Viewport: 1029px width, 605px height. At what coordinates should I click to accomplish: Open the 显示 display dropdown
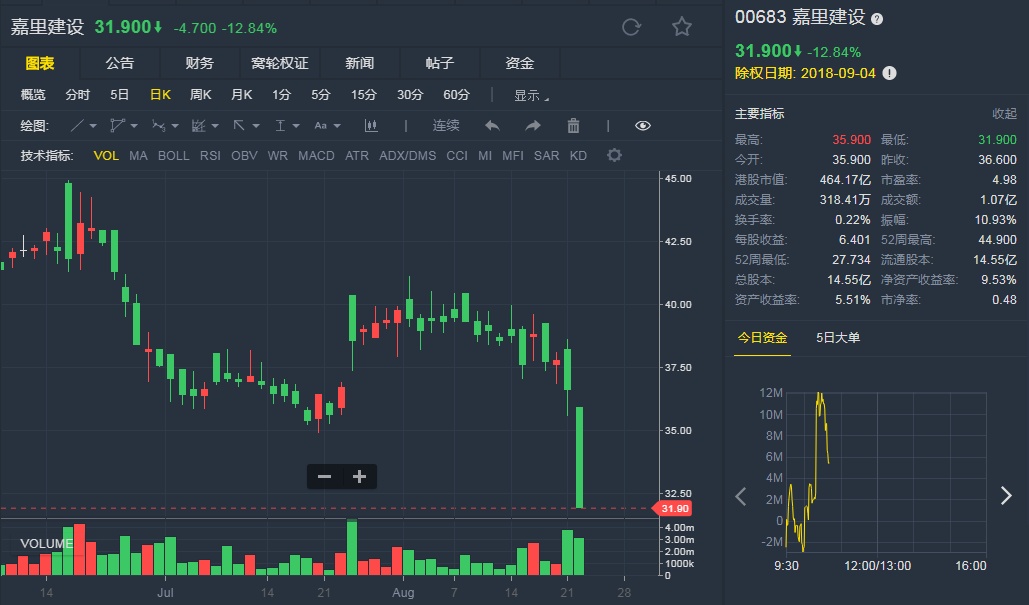pos(531,96)
